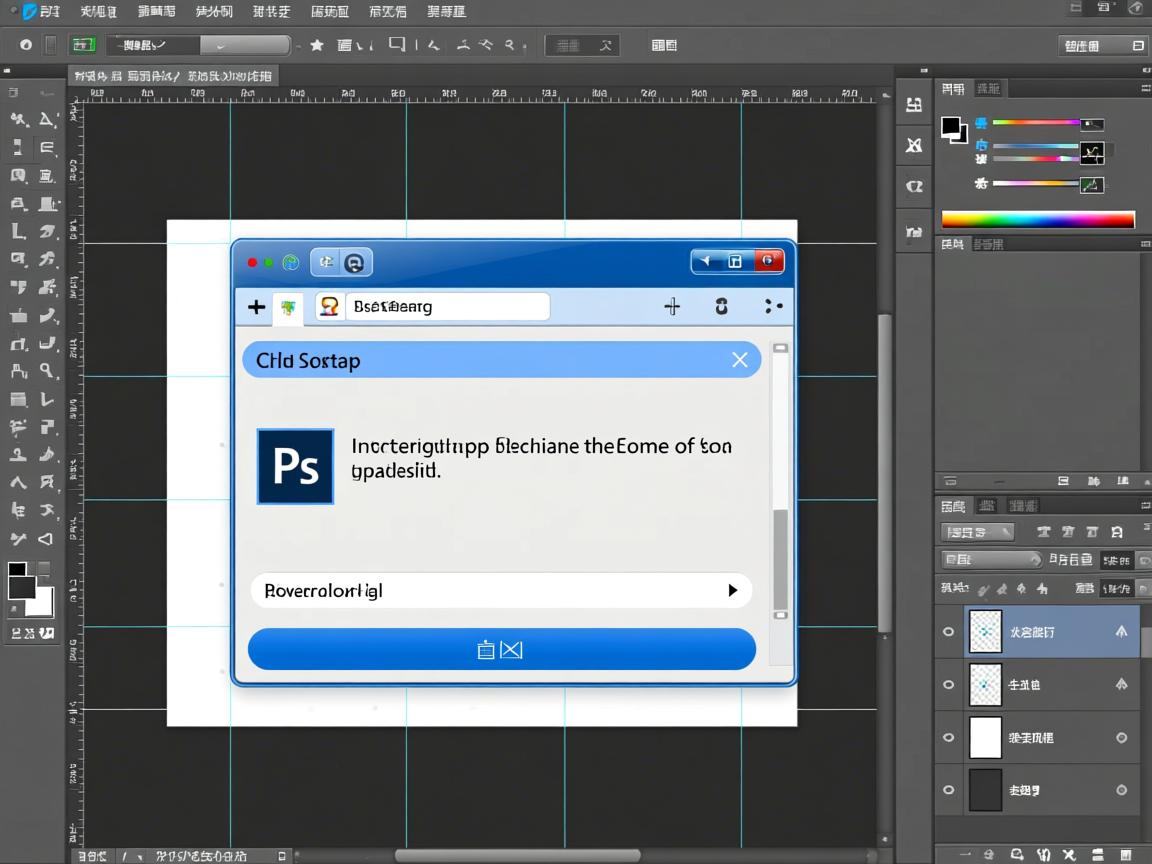
Task: Hide the topmost highlighted layer with its eye icon
Action: 948,631
